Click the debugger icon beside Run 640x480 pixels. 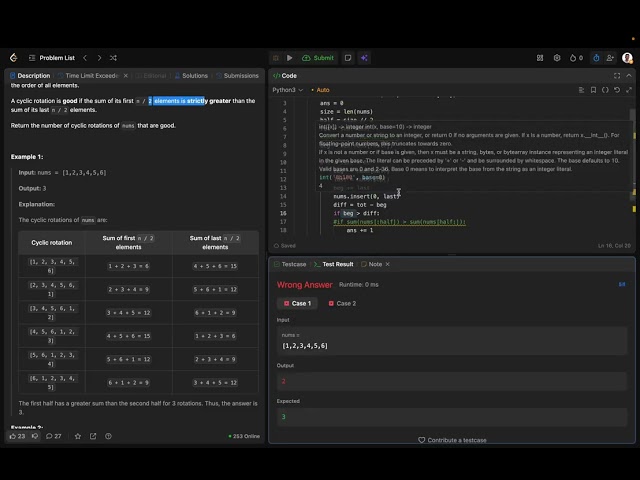coord(276,58)
